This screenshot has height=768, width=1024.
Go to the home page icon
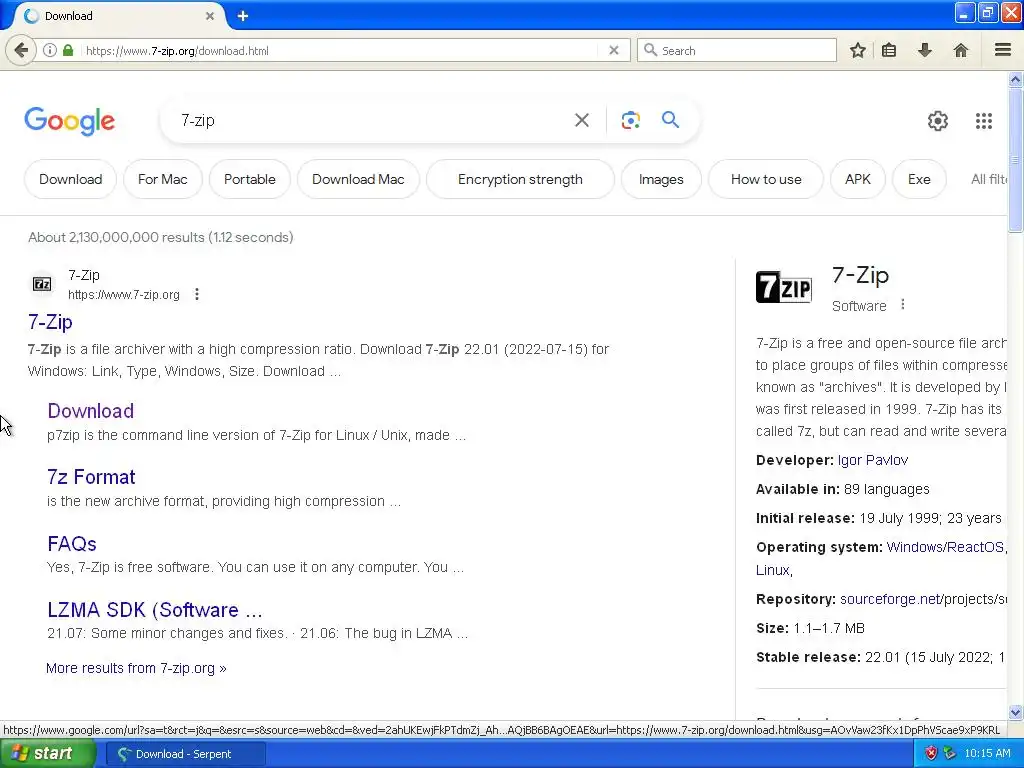961,50
